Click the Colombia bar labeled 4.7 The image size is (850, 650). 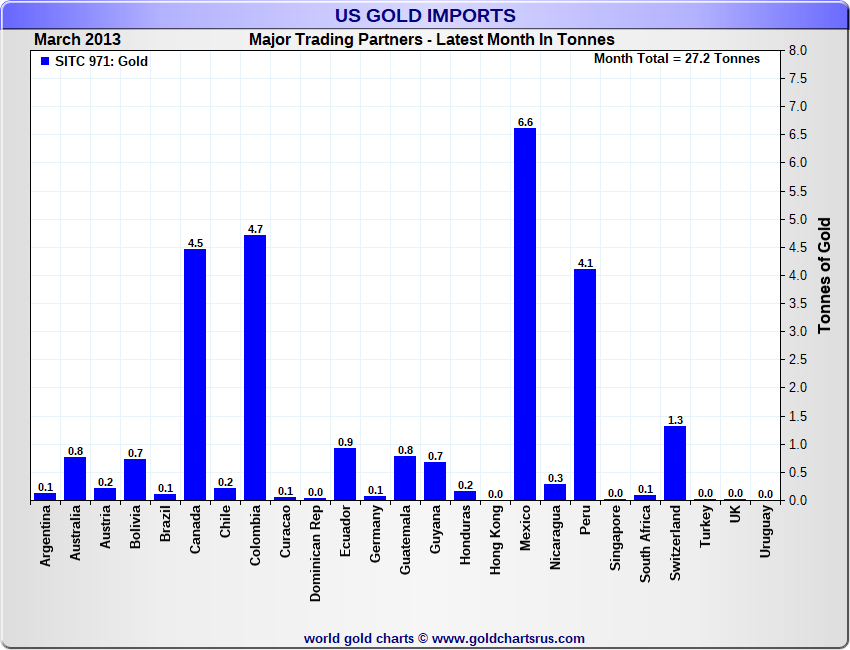click(x=255, y=368)
